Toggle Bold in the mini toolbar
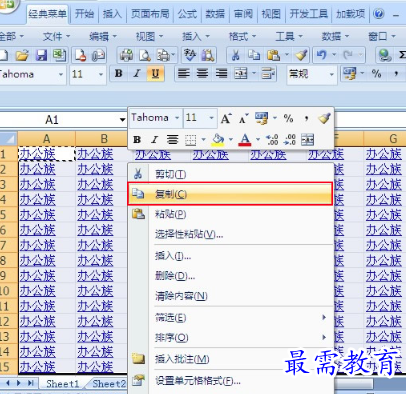The height and width of the screenshot is (394, 406). (x=137, y=140)
